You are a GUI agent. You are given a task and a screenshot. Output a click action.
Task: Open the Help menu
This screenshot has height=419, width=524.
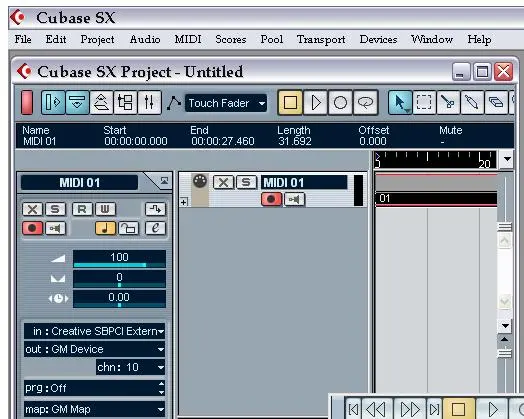coord(479,39)
